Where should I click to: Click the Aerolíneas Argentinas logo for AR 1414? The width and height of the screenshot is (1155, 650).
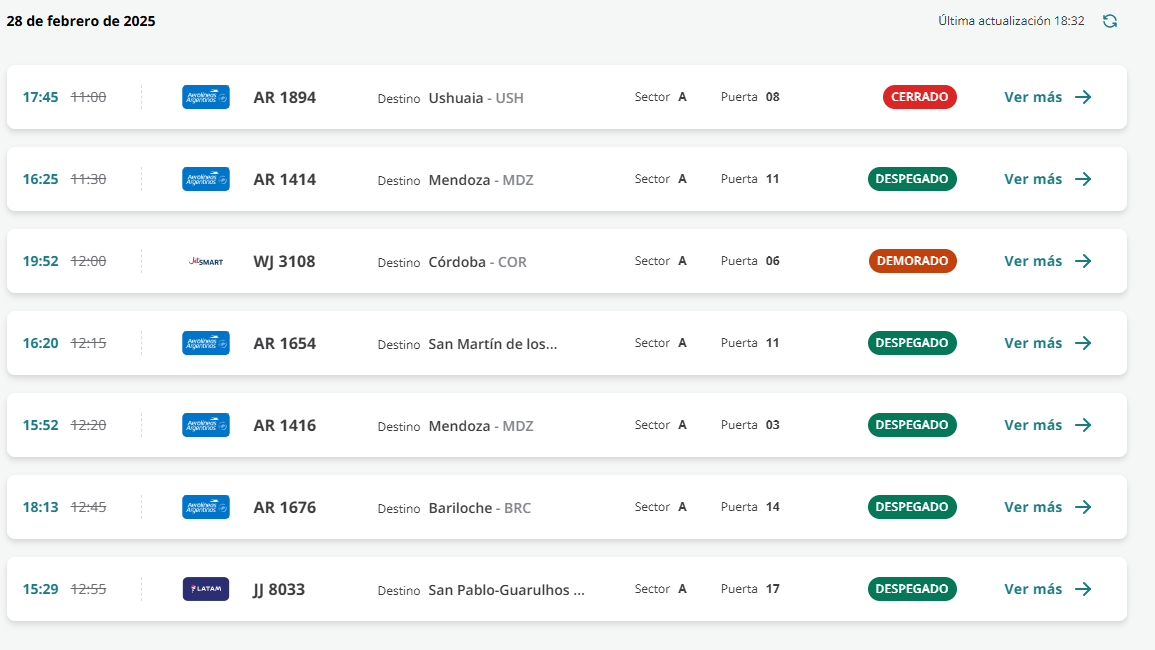point(206,179)
